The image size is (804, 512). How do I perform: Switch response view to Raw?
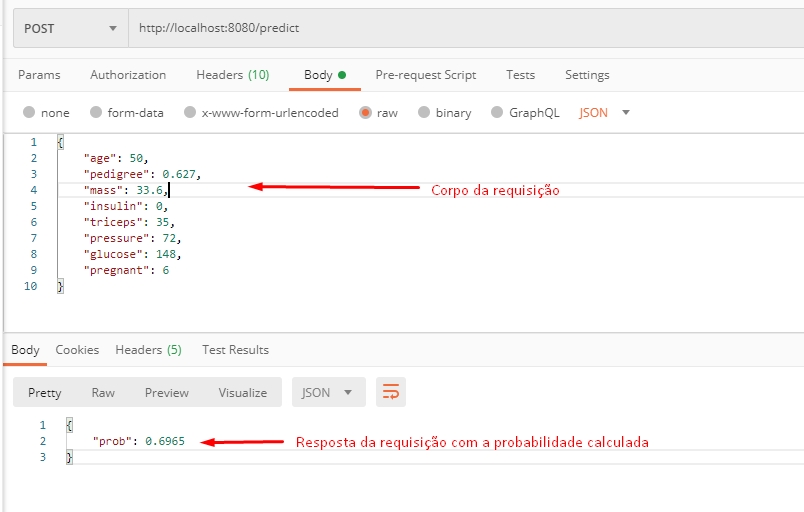tap(103, 392)
